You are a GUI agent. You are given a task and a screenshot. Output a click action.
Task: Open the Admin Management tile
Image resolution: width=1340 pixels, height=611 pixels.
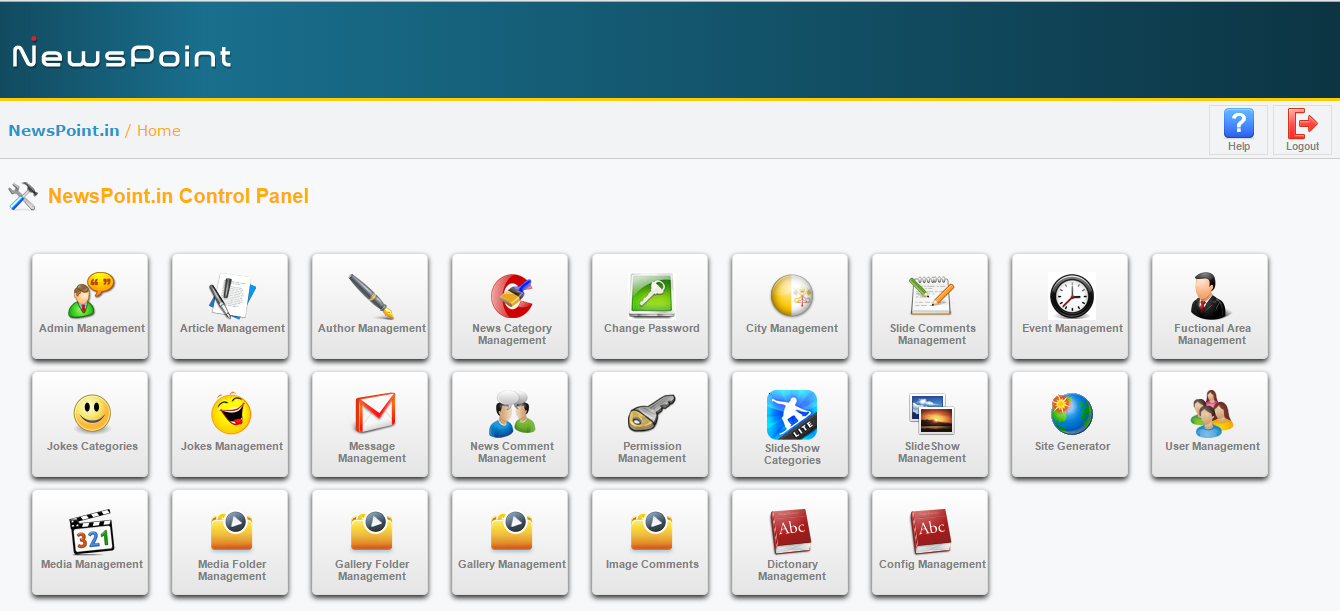91,306
